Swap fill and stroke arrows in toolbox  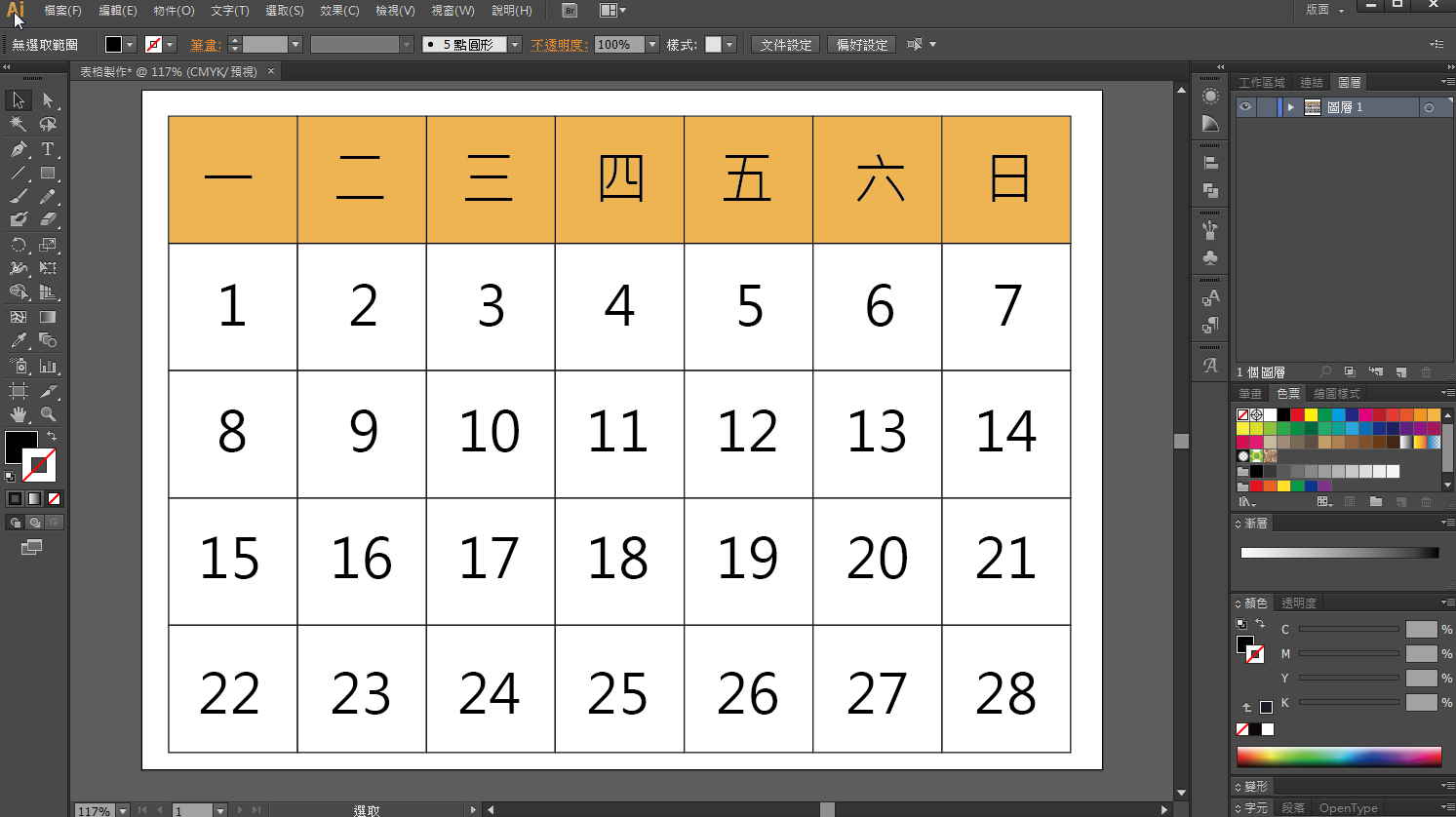click(52, 436)
